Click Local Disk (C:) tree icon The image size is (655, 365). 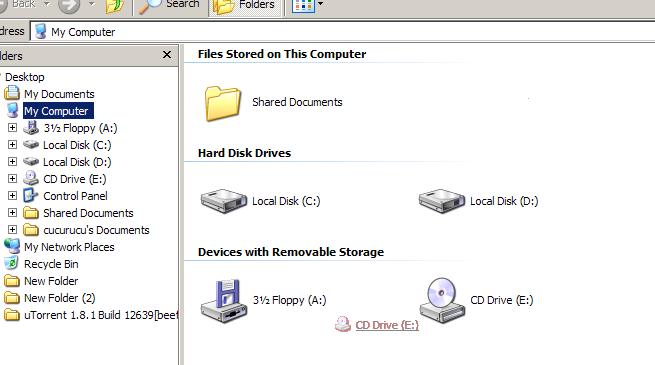(31, 145)
